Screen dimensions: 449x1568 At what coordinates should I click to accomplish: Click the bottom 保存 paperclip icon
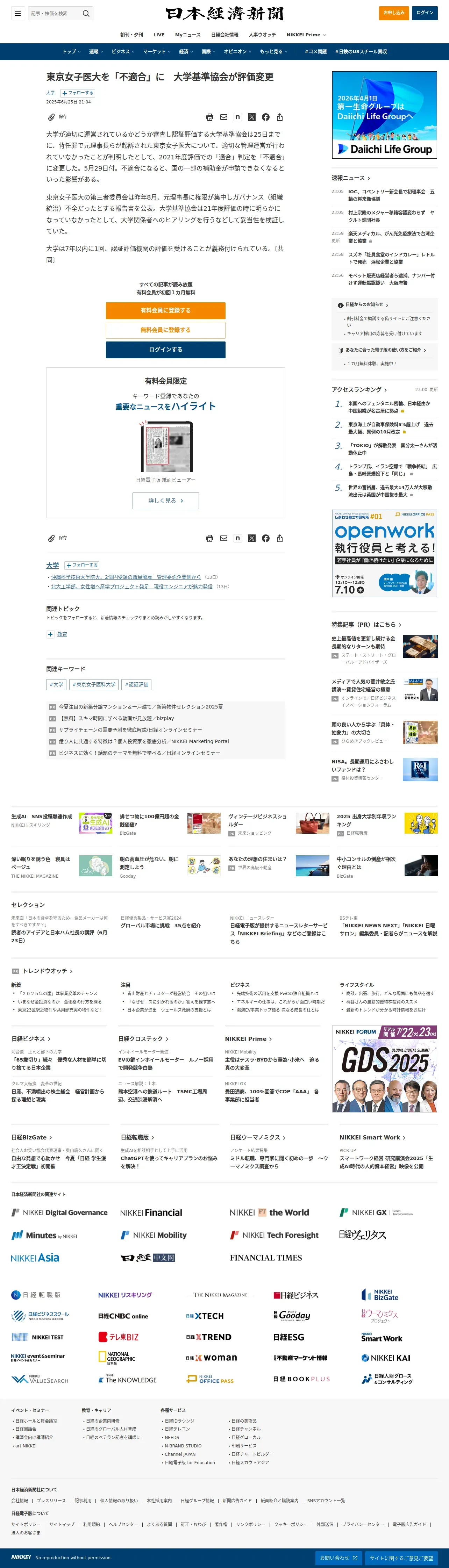[x=52, y=538]
